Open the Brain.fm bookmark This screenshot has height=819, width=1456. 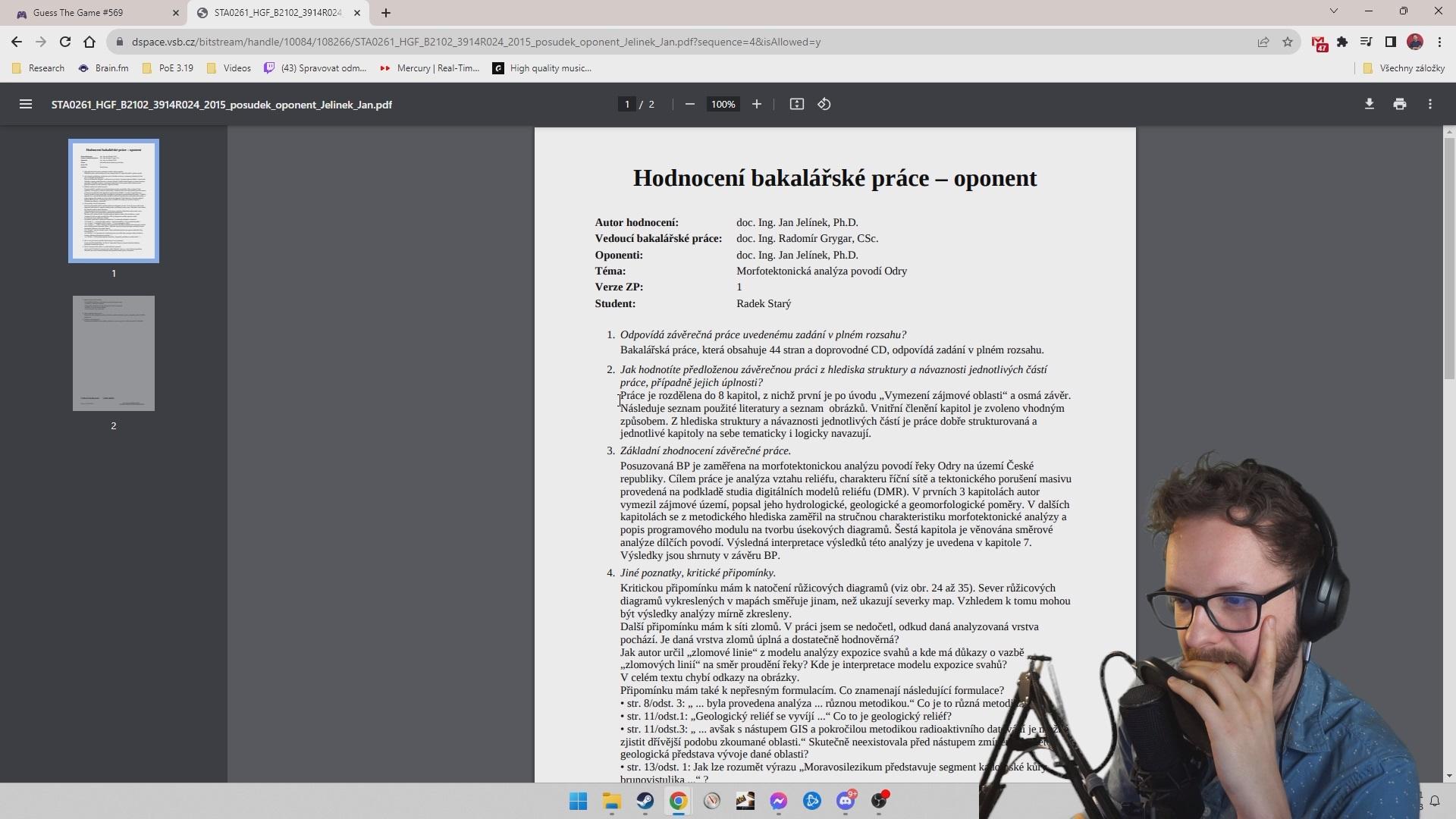(103, 68)
